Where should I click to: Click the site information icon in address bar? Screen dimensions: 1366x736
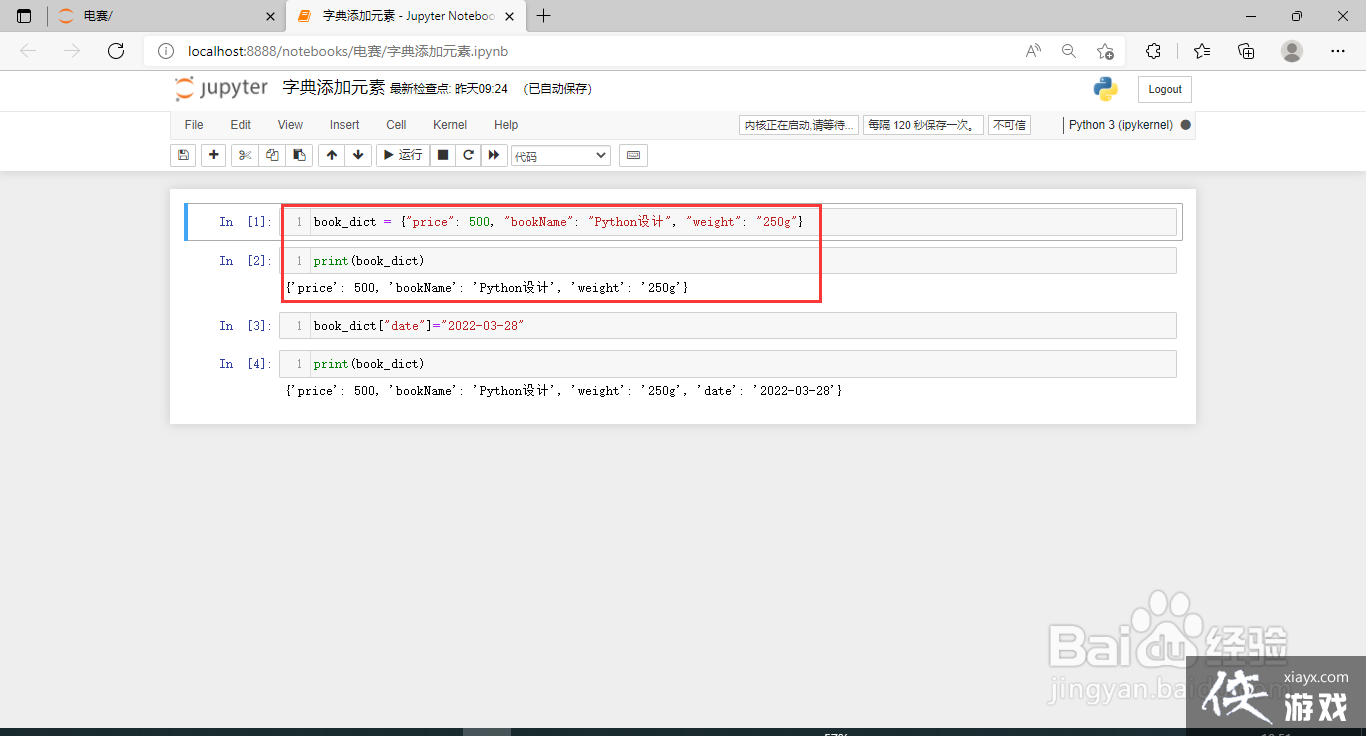[x=166, y=51]
